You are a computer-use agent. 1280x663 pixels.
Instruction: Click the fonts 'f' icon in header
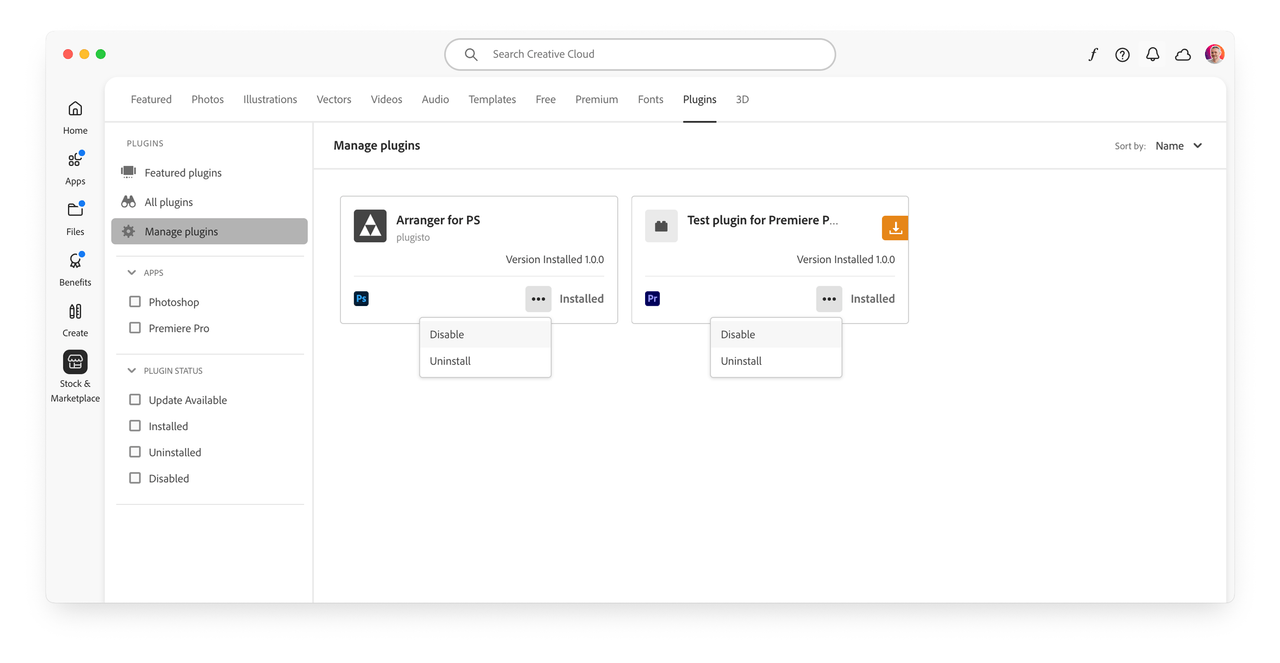(x=1092, y=55)
